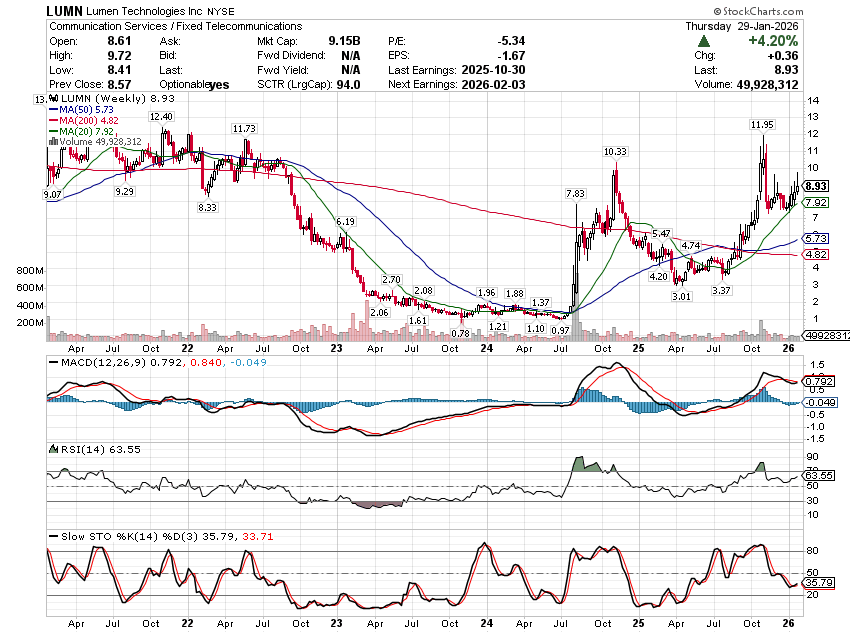Click the volume bars icon in legend
This screenshot has height=633, width=850.
tap(54, 141)
